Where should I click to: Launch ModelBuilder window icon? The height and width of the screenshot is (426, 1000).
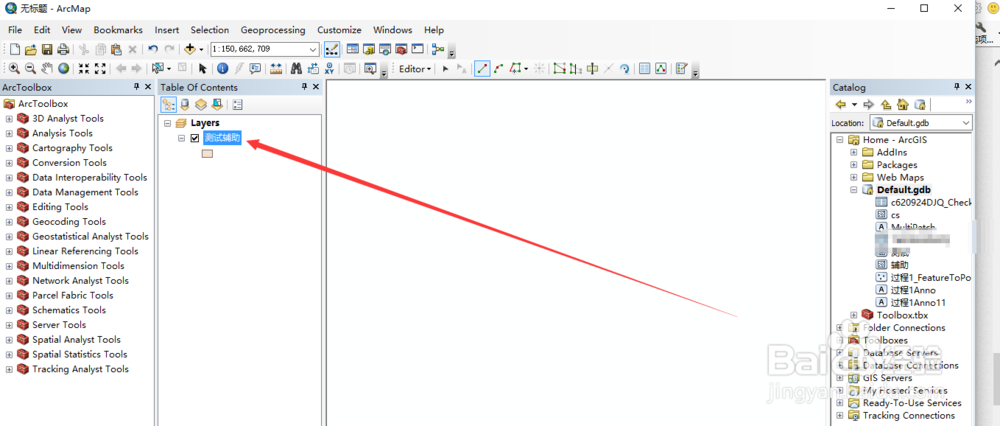click(438, 49)
